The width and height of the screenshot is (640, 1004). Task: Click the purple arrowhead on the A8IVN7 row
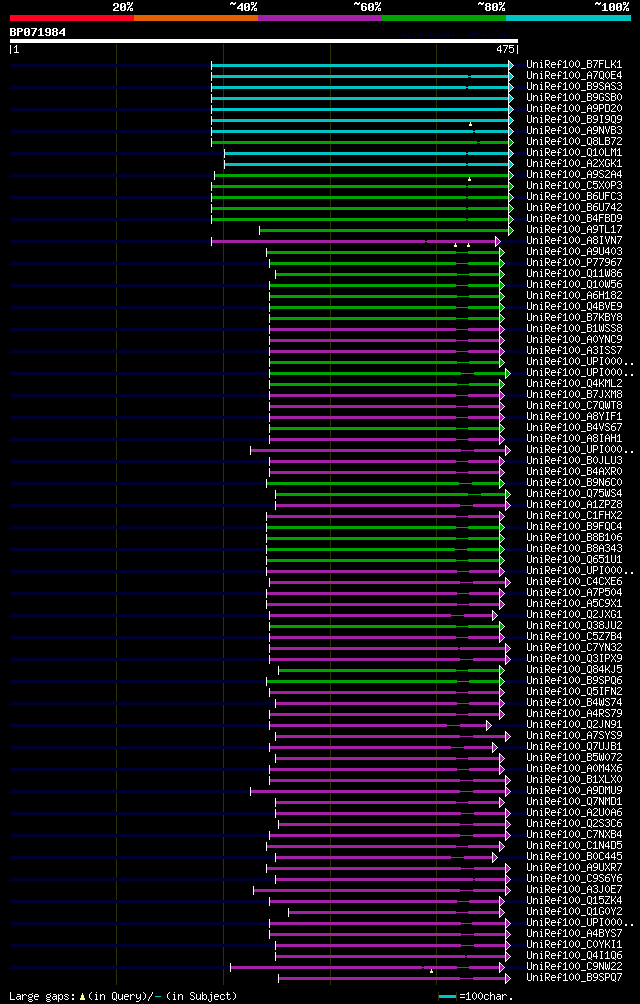pyautogui.click(x=498, y=241)
